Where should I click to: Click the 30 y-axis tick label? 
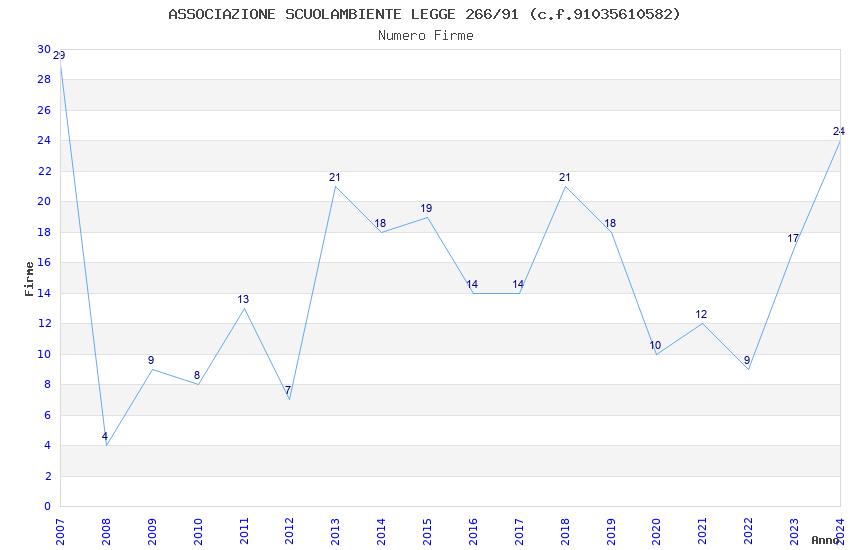(x=44, y=49)
